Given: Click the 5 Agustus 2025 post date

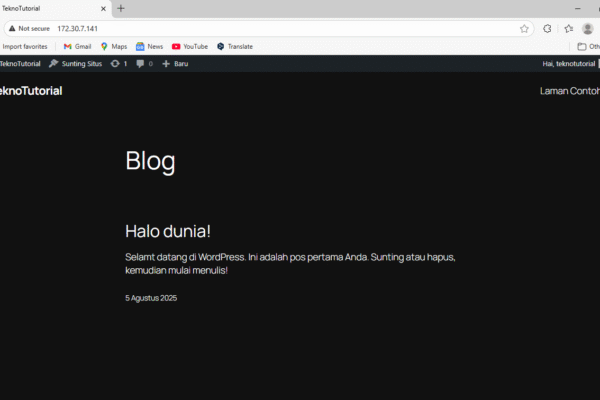Looking at the screenshot, I should click(x=151, y=298).
